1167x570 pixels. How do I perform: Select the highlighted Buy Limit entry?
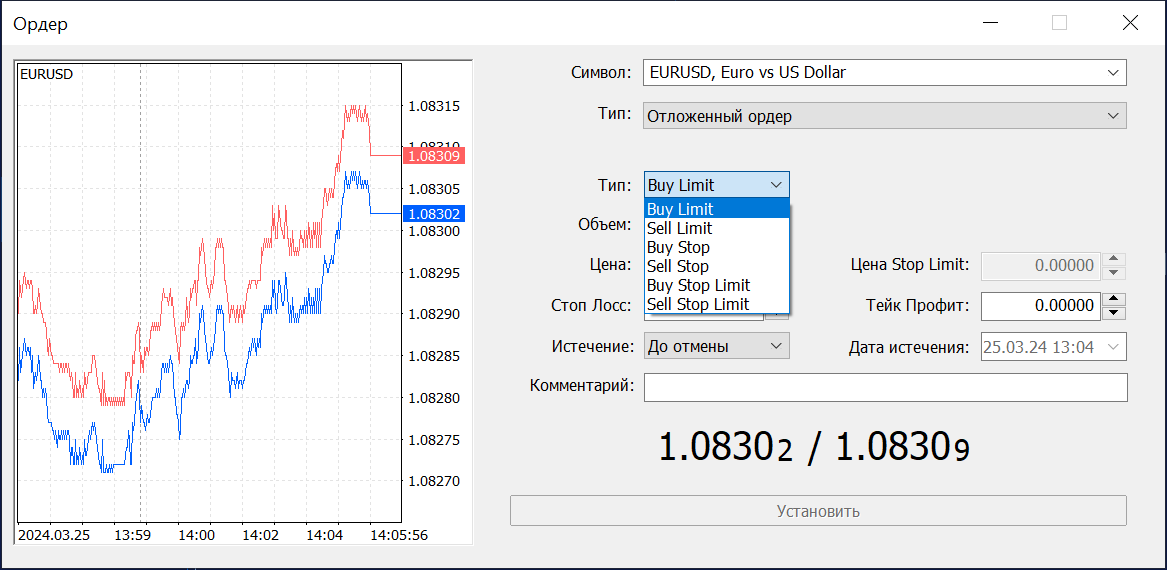[x=717, y=209]
